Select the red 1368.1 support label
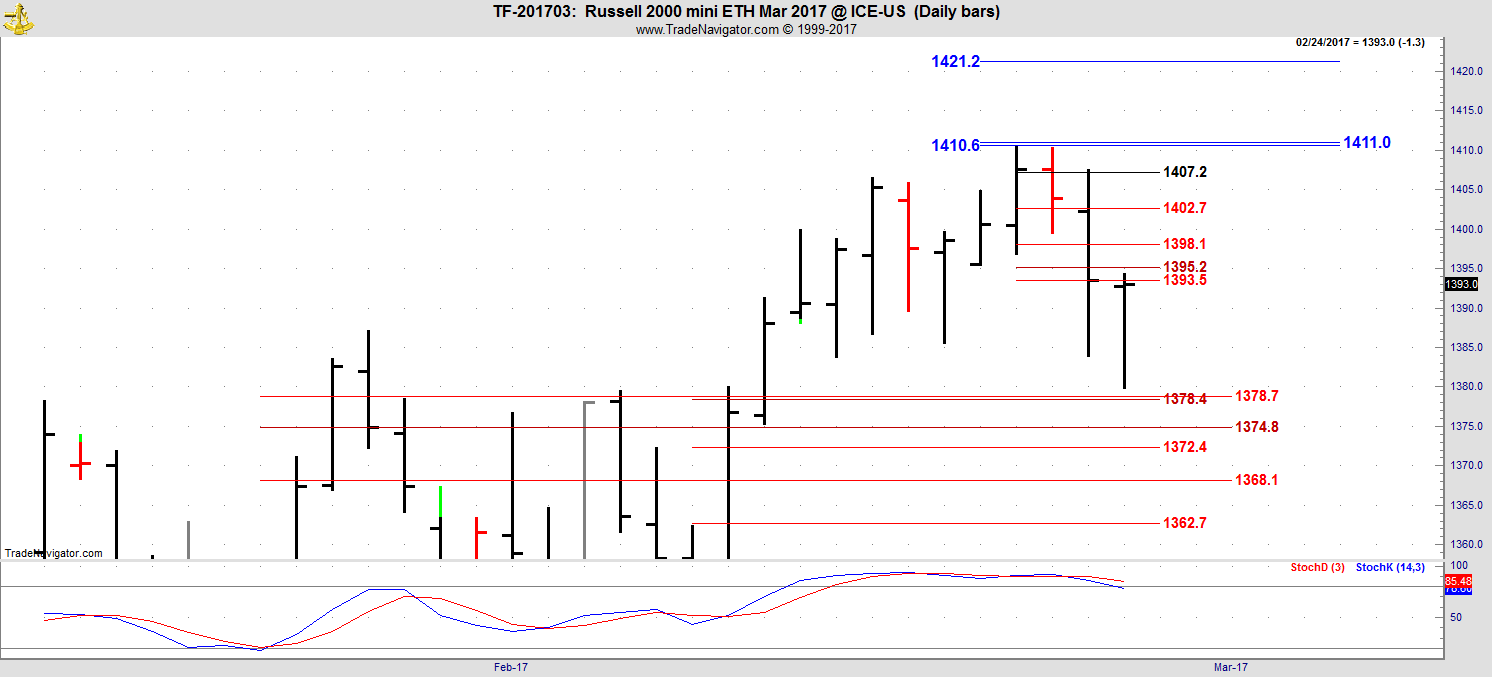Image resolution: width=1492 pixels, height=677 pixels. click(1256, 481)
